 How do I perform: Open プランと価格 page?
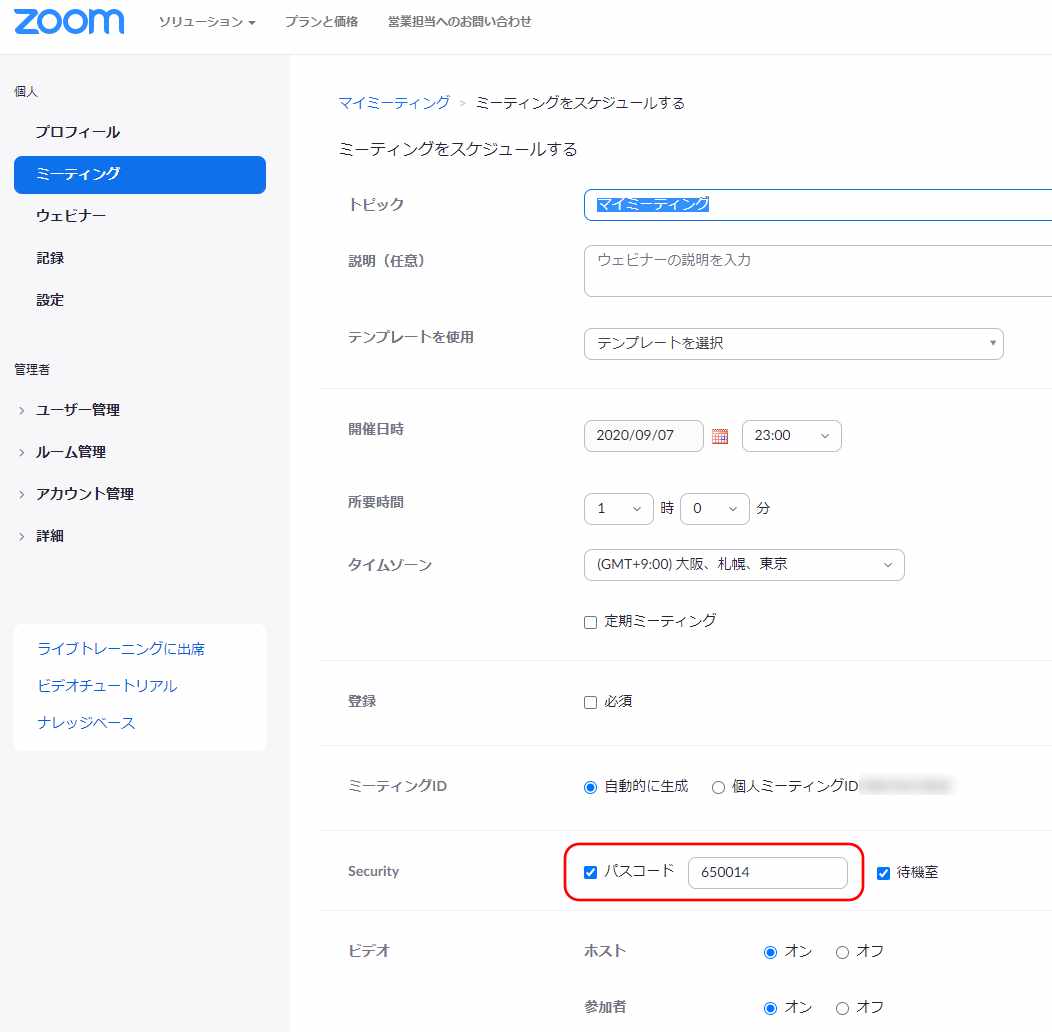coord(321,22)
